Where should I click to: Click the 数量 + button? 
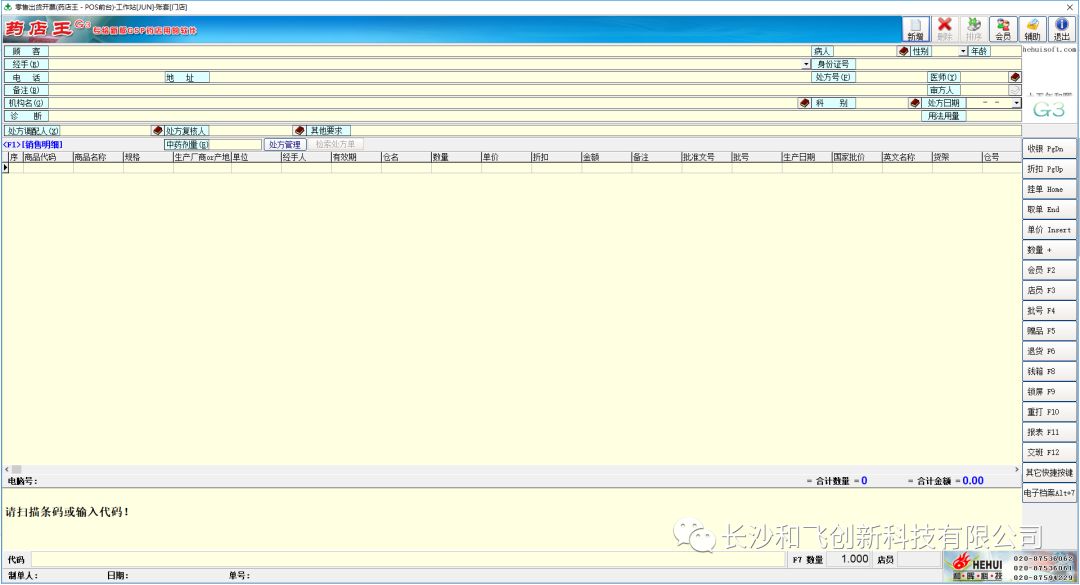(1049, 250)
